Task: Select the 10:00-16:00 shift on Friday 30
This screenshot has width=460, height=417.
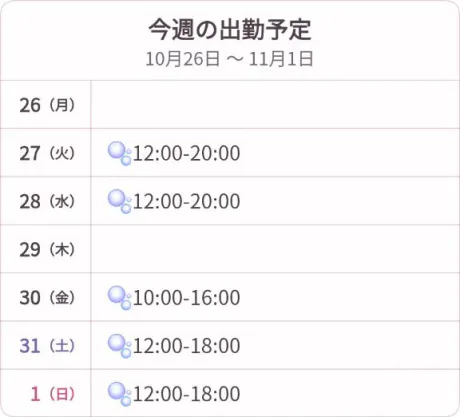Action: point(186,298)
